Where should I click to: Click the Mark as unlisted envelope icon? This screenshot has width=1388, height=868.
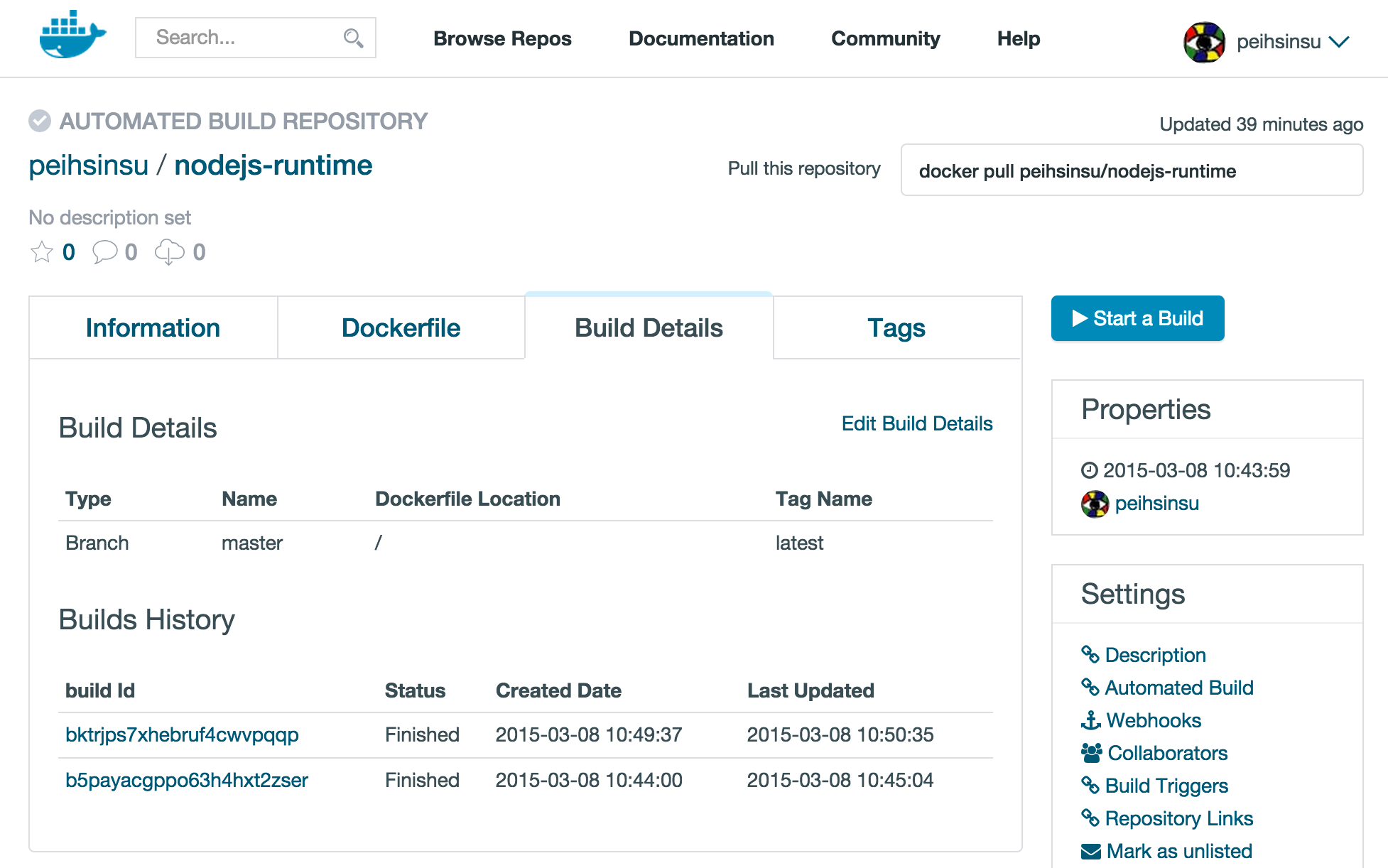pos(1090,851)
